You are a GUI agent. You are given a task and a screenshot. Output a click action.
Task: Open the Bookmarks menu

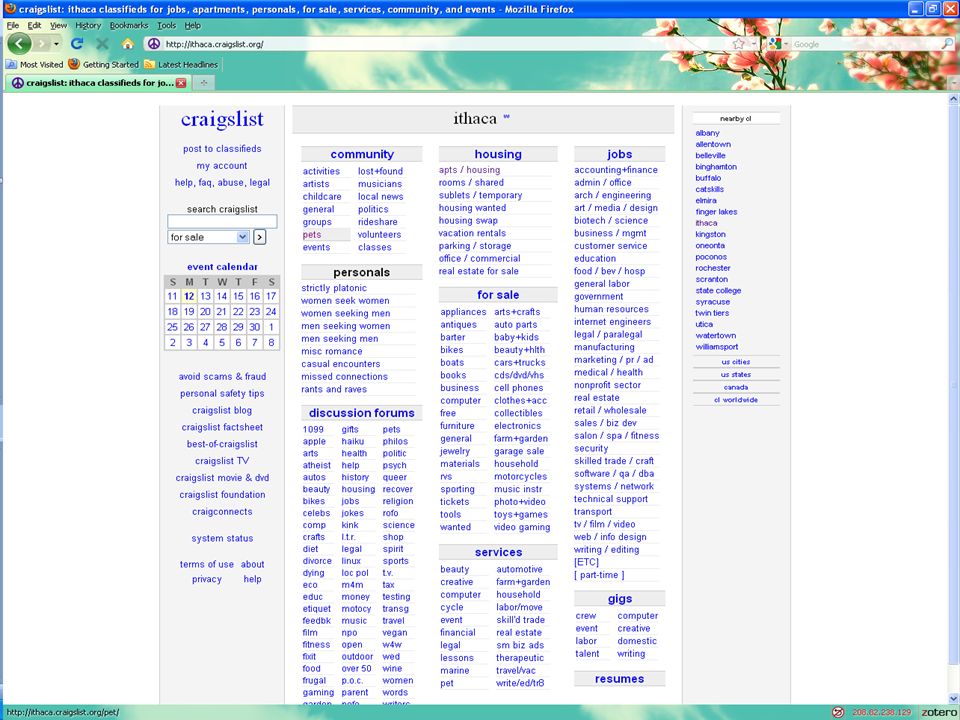pos(129,25)
